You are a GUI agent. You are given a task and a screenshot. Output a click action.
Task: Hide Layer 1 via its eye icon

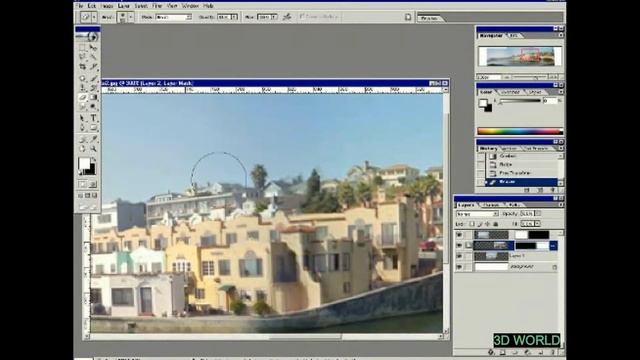coord(459,256)
